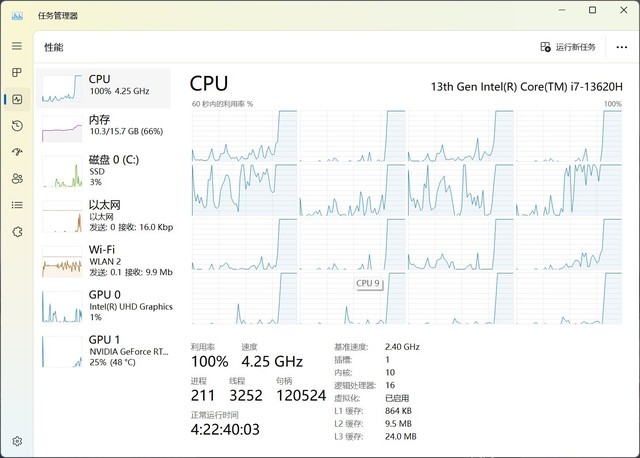Open the Details list icon
Viewport: 640px width, 458px height.
(x=17, y=205)
